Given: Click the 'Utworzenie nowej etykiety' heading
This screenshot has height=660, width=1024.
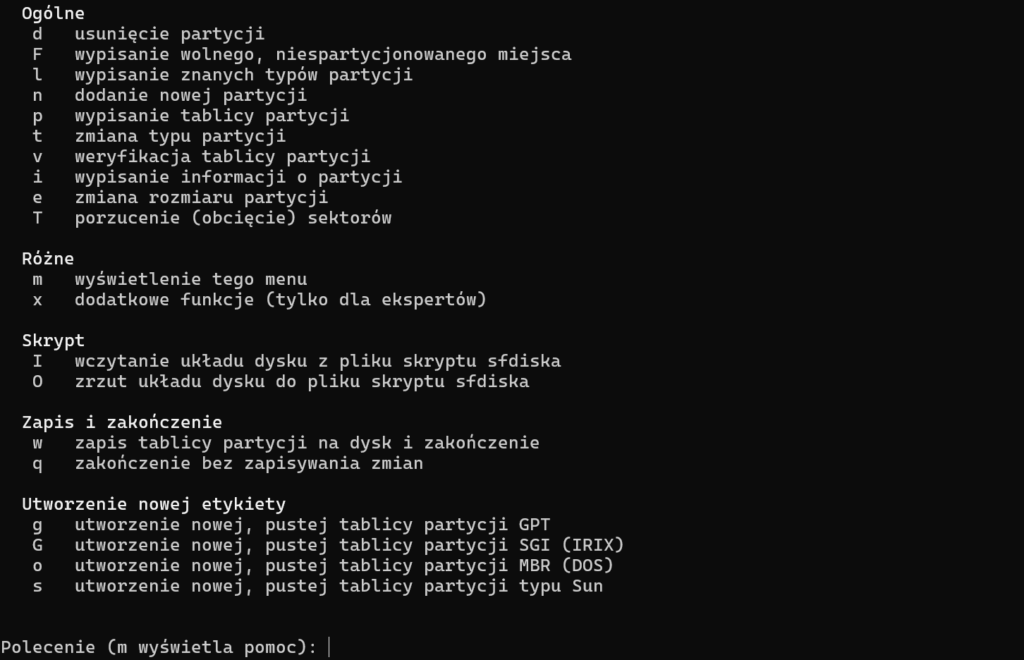Looking at the screenshot, I should pos(153,504).
